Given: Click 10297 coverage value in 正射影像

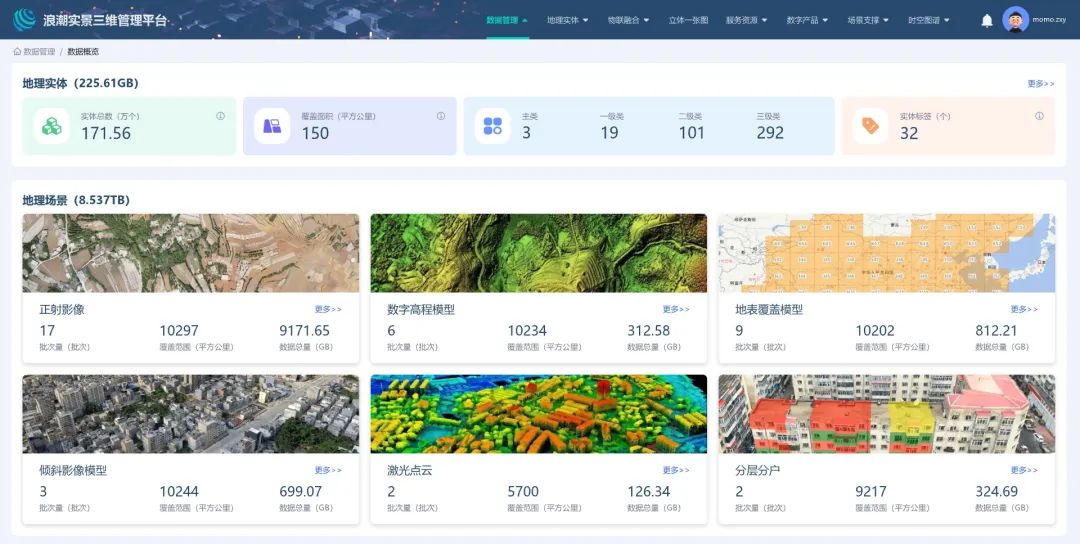Looking at the screenshot, I should (179, 331).
